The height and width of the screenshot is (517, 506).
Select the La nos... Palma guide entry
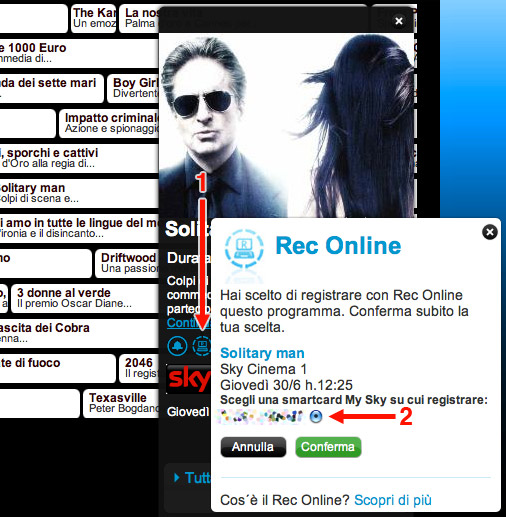pos(139,18)
